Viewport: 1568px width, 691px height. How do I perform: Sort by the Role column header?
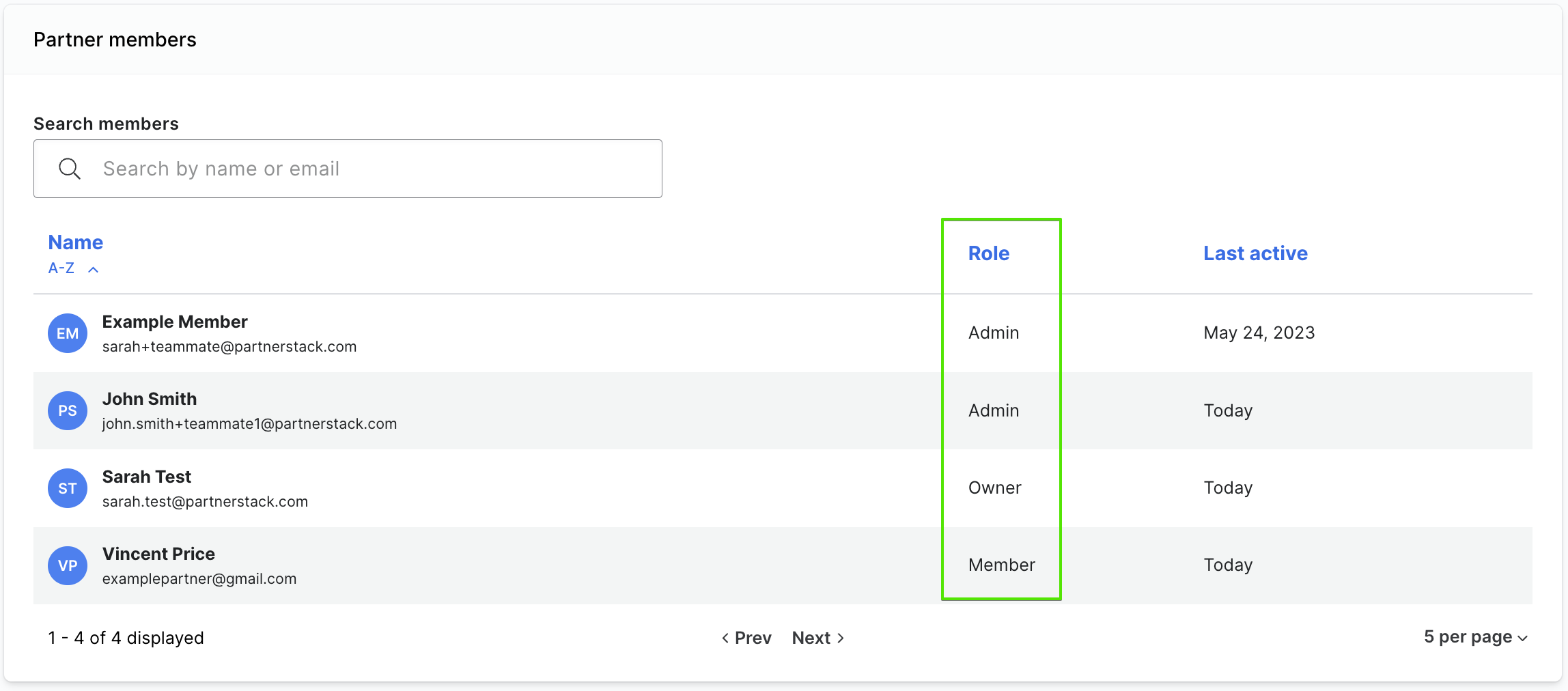(989, 253)
